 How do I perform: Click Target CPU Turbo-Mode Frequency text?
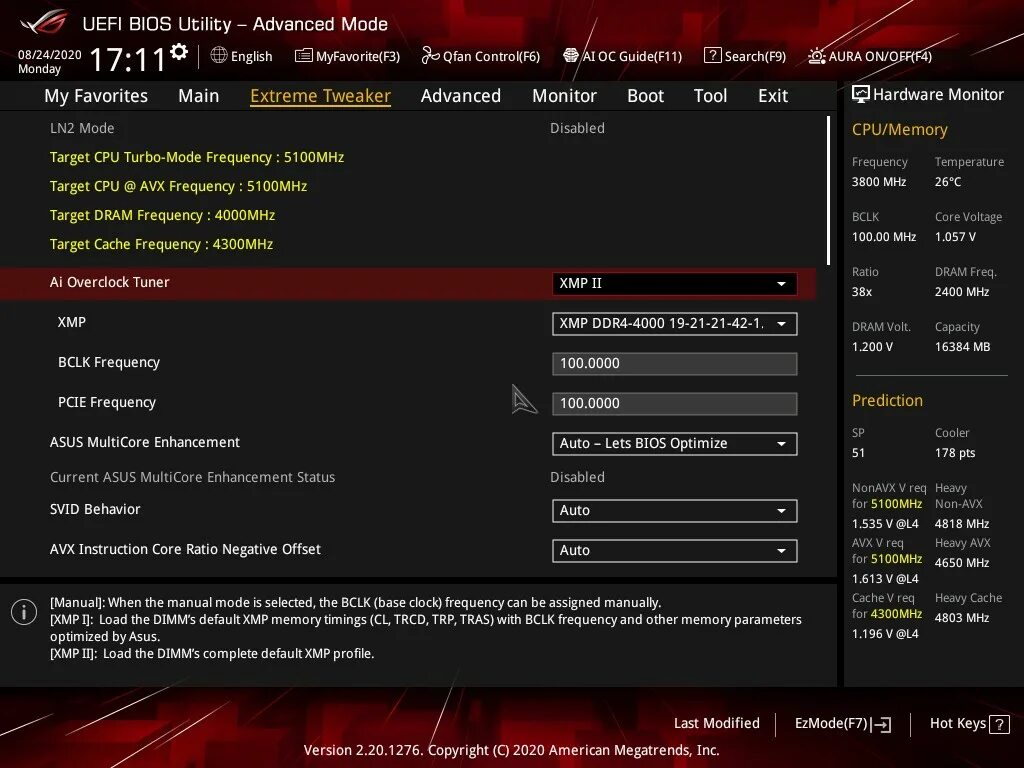pos(197,157)
